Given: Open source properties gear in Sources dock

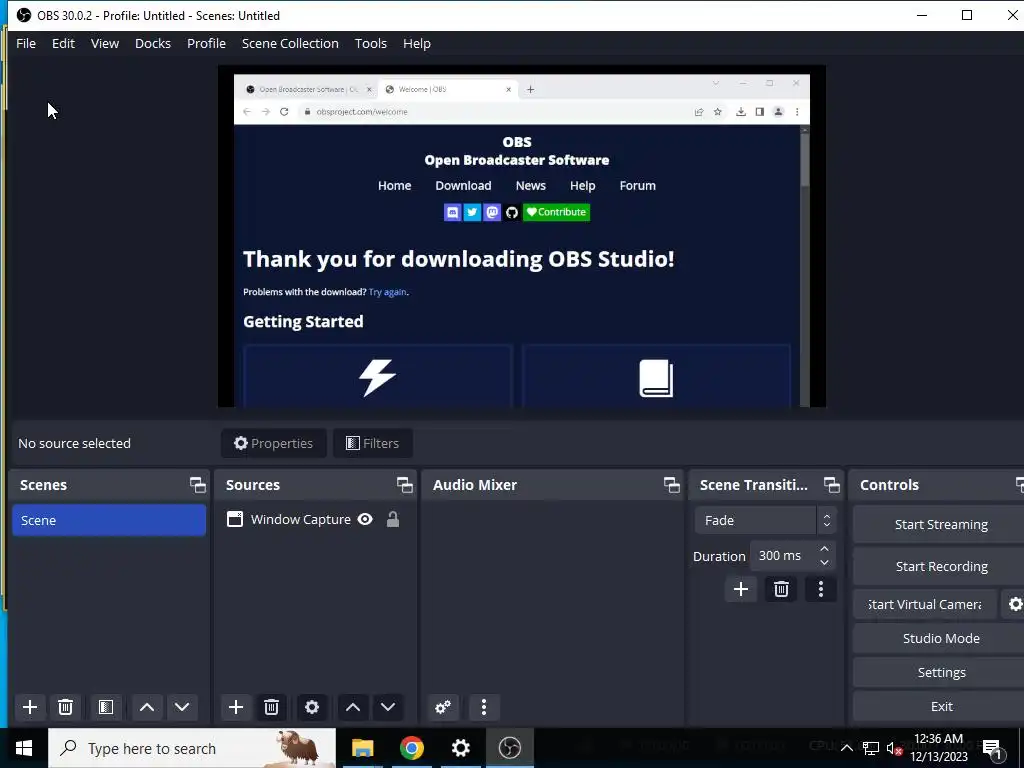Looking at the screenshot, I should click(312, 707).
